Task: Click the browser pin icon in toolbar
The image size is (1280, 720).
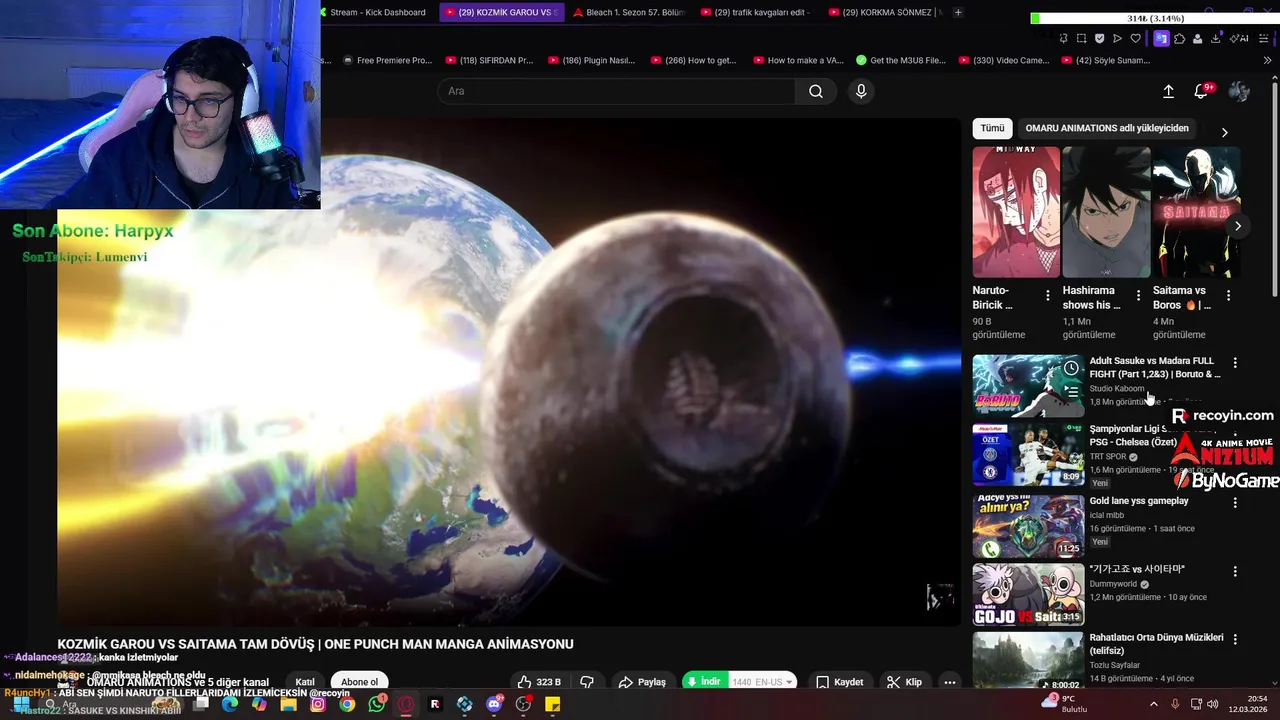Action: tap(1063, 38)
